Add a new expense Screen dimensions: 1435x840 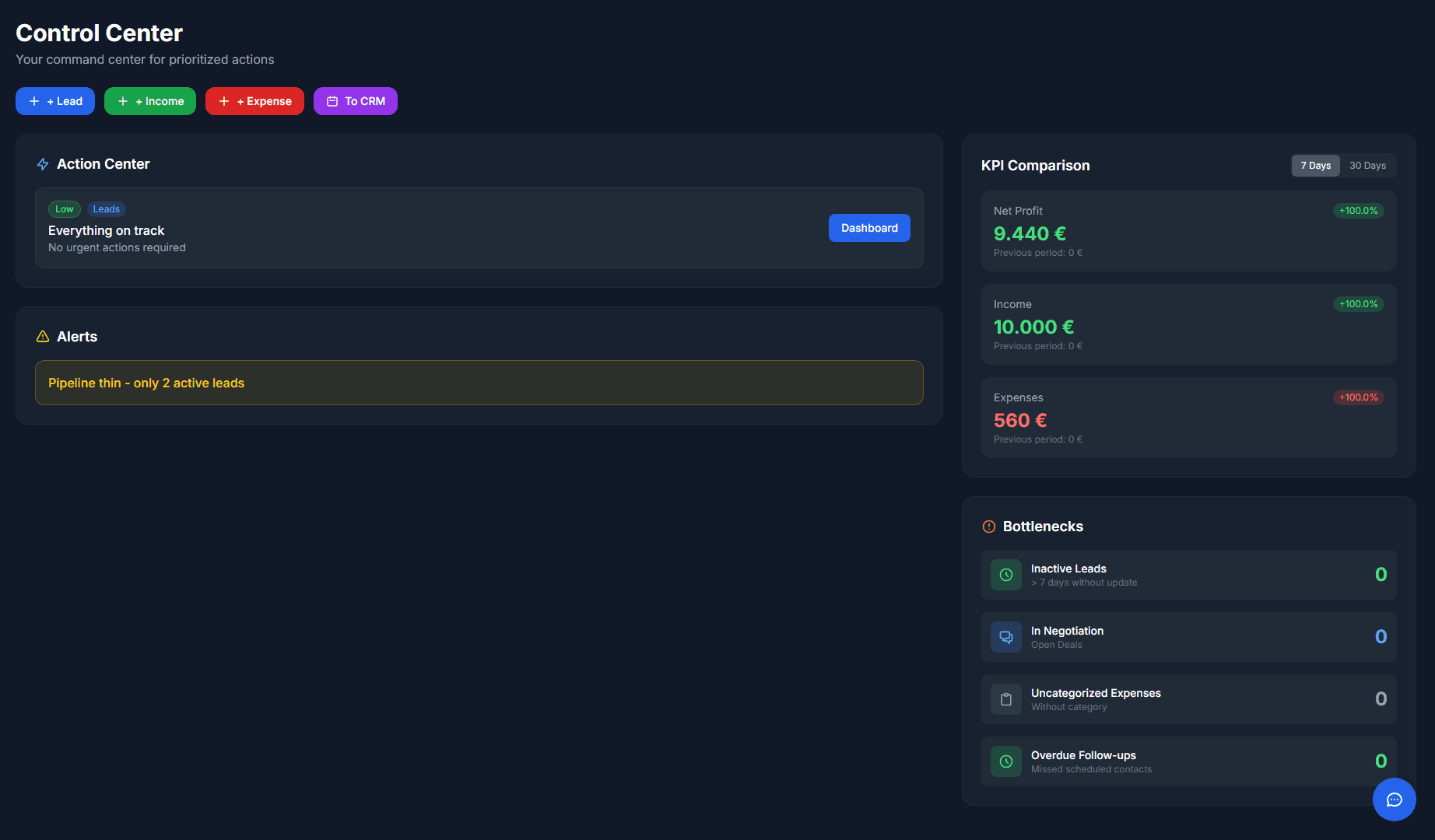coord(254,100)
